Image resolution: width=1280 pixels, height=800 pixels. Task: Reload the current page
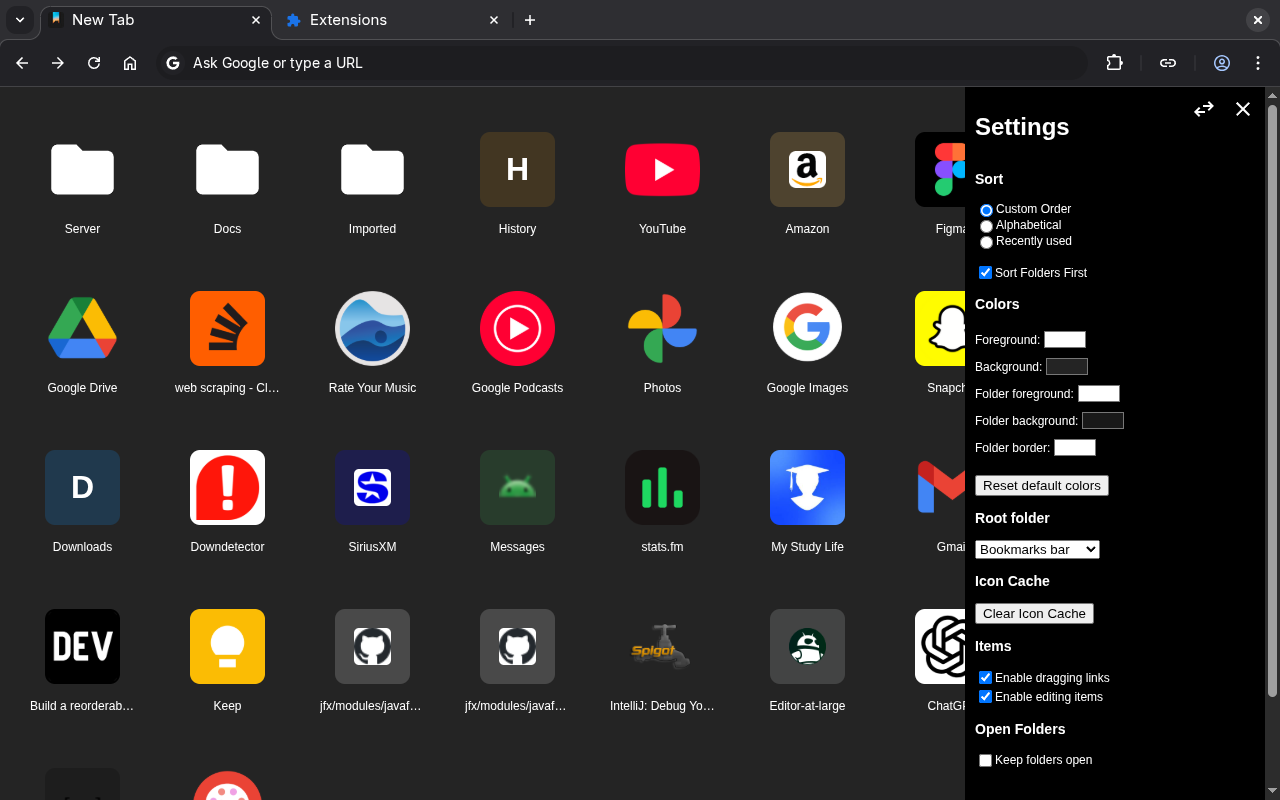tap(94, 63)
